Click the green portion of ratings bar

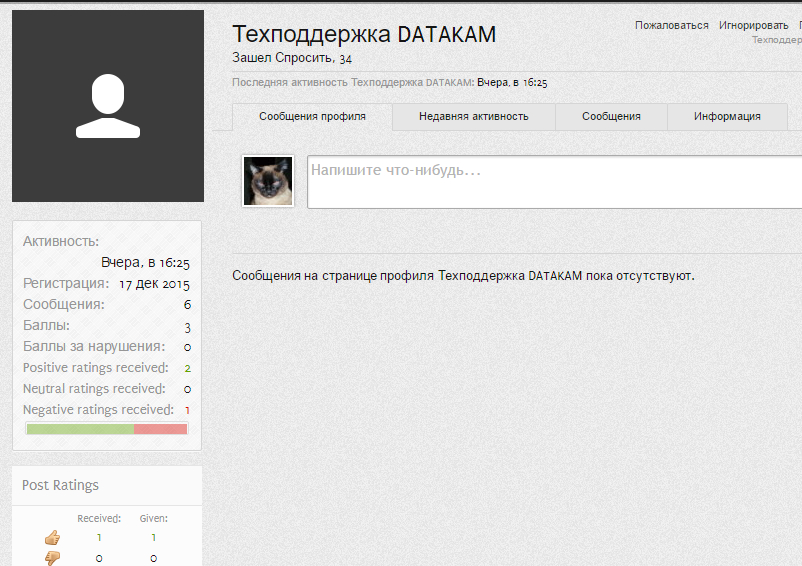[x=80, y=429]
